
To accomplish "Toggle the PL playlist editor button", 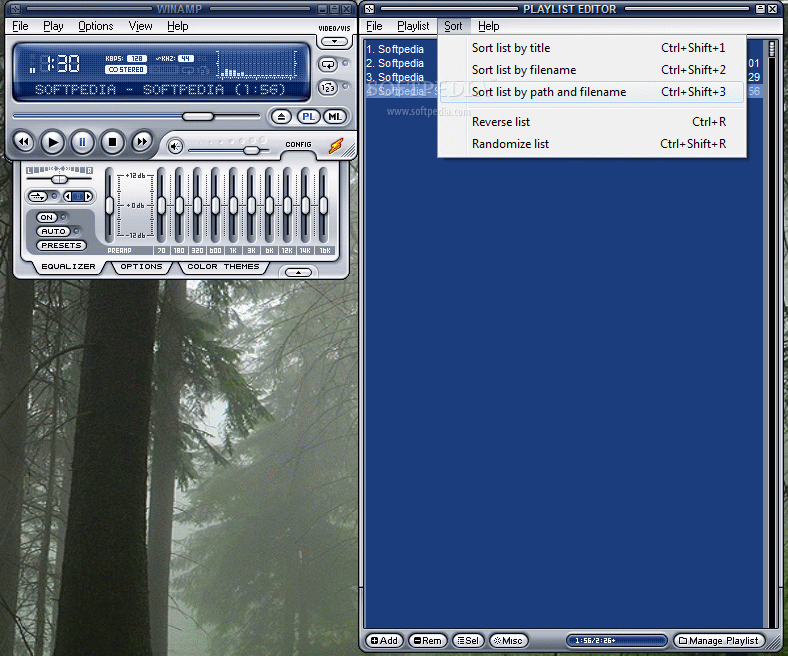I will click(308, 117).
